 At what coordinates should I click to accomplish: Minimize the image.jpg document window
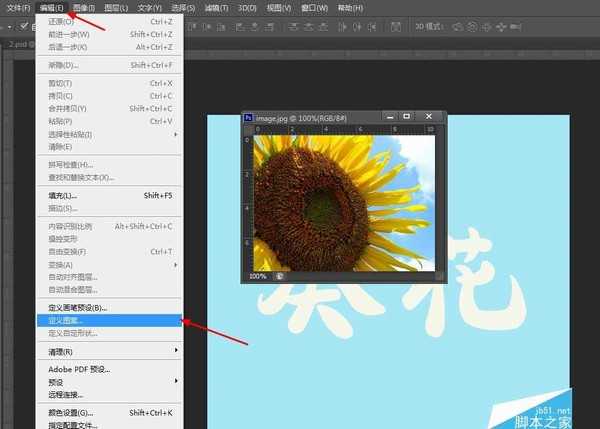[x=389, y=117]
